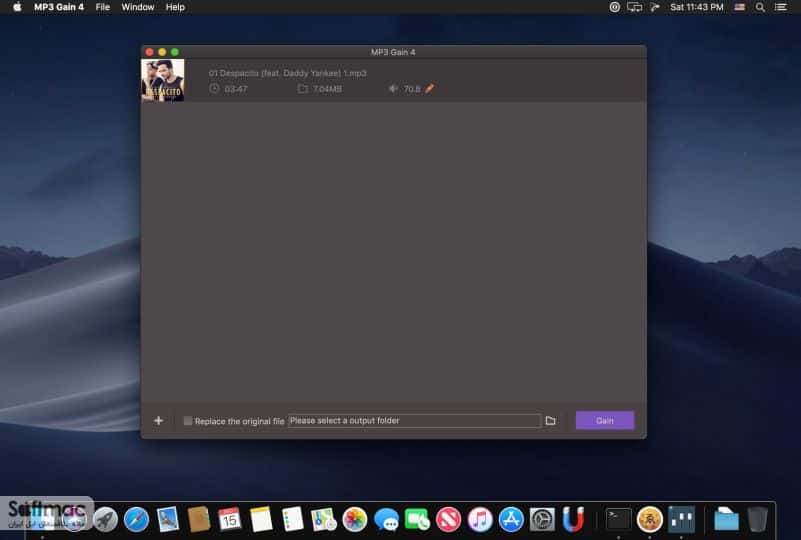The height and width of the screenshot is (540, 801).
Task: Open FaceTime from the dock
Action: tap(417, 520)
